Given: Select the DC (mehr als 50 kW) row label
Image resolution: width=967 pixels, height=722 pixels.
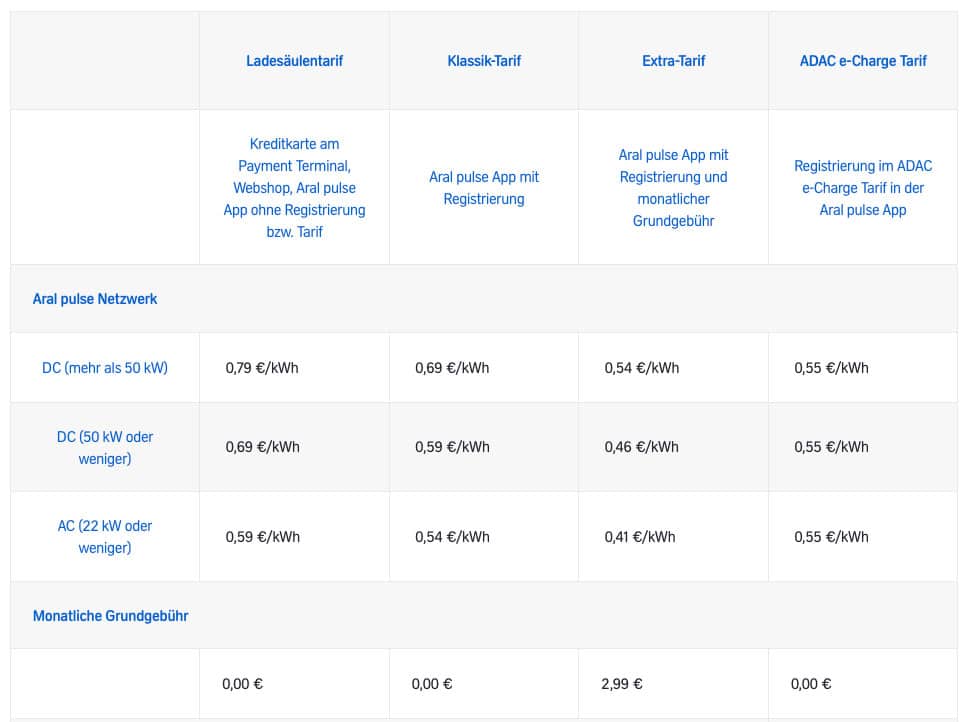Looking at the screenshot, I should 105,368.
